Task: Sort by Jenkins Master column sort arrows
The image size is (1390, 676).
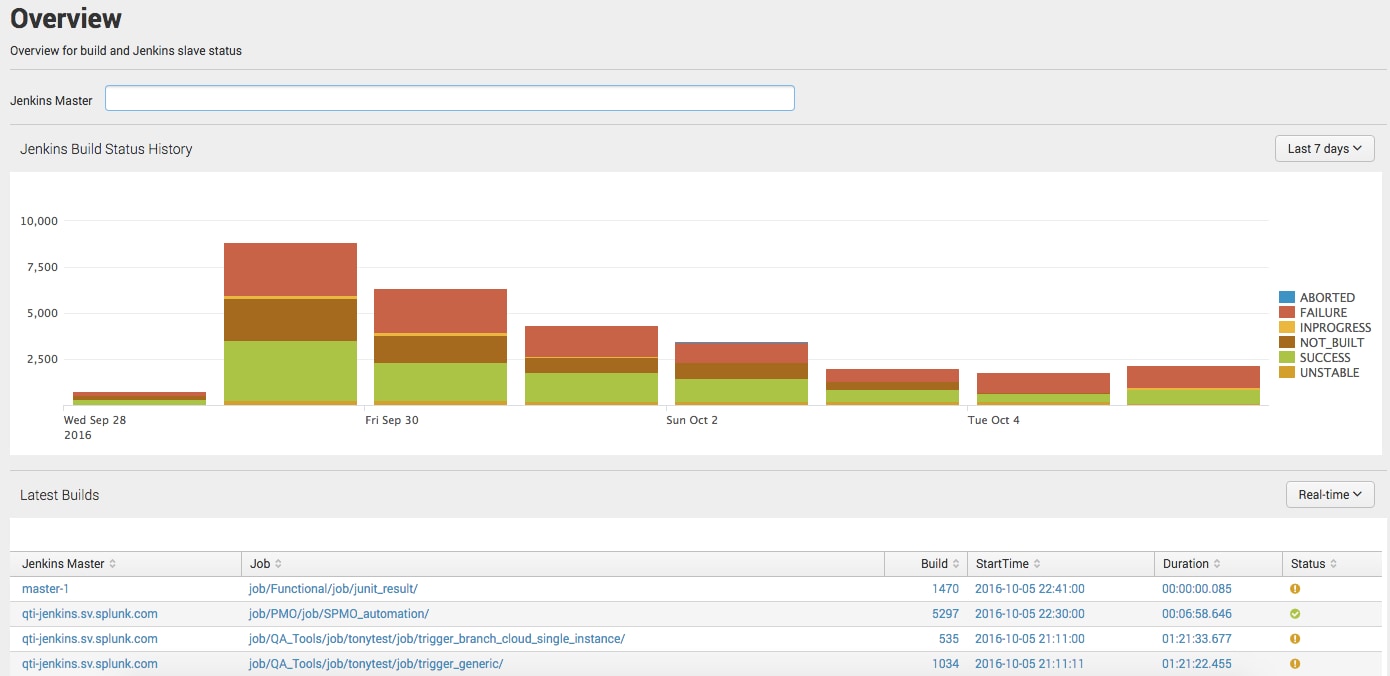Action: coord(112,564)
